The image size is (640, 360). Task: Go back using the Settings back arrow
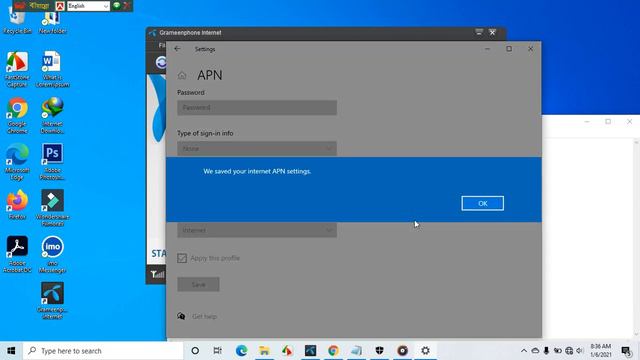[x=177, y=49]
